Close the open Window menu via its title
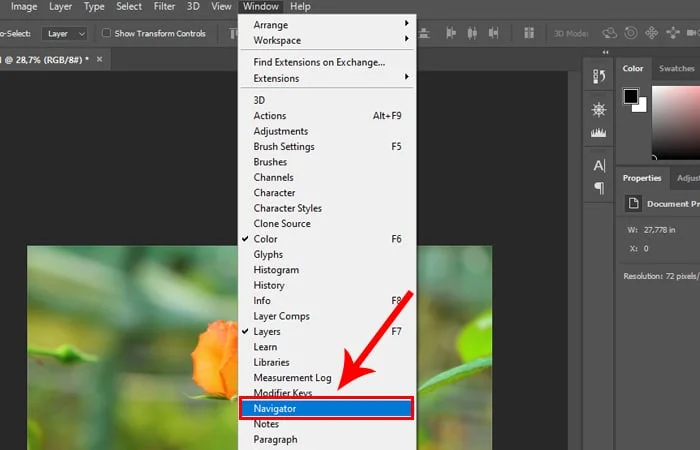The image size is (700, 450). [x=261, y=7]
